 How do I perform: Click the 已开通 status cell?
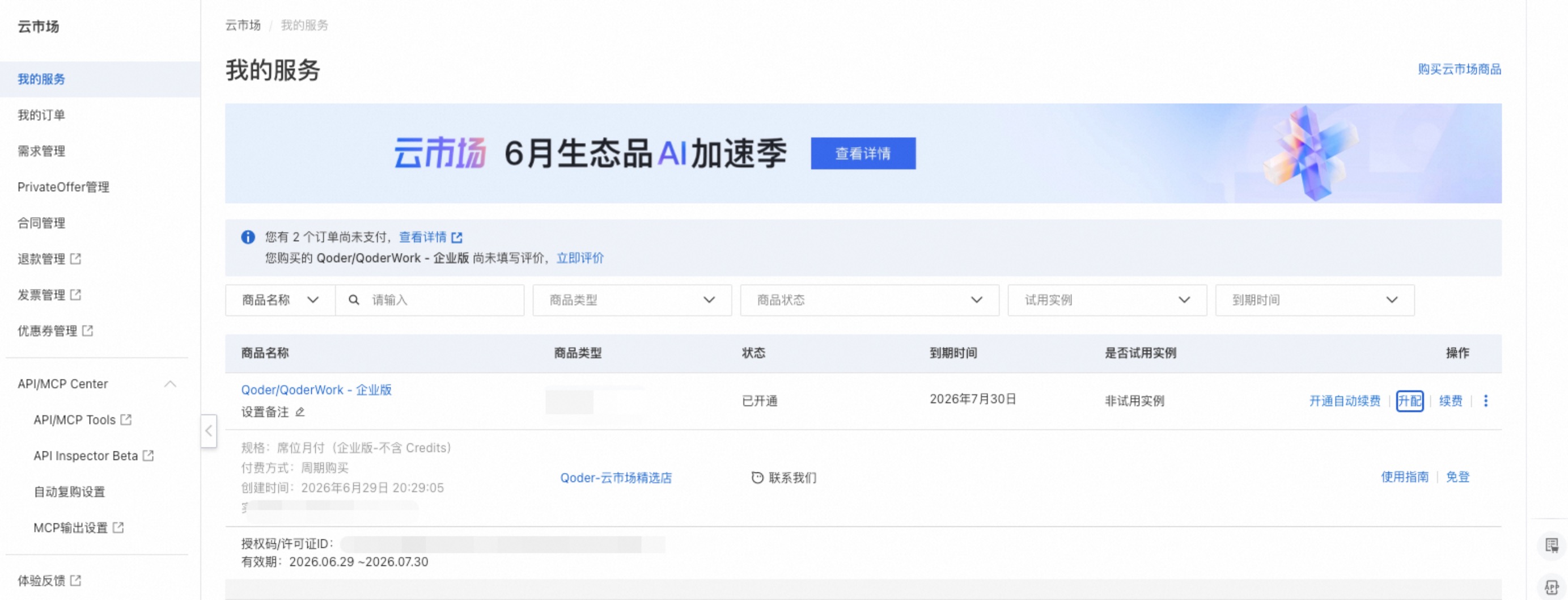760,401
